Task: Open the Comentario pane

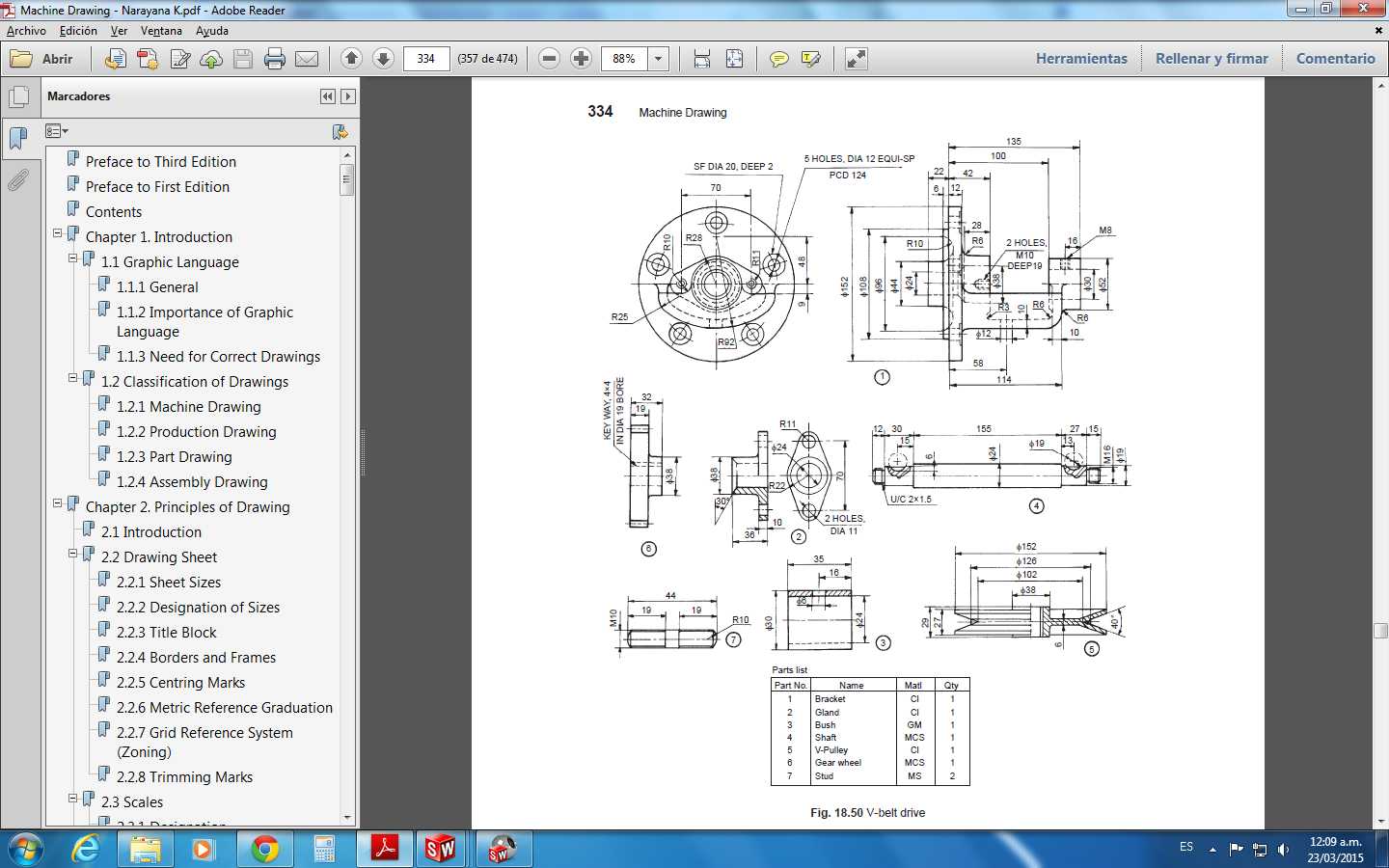Action: click(1336, 59)
